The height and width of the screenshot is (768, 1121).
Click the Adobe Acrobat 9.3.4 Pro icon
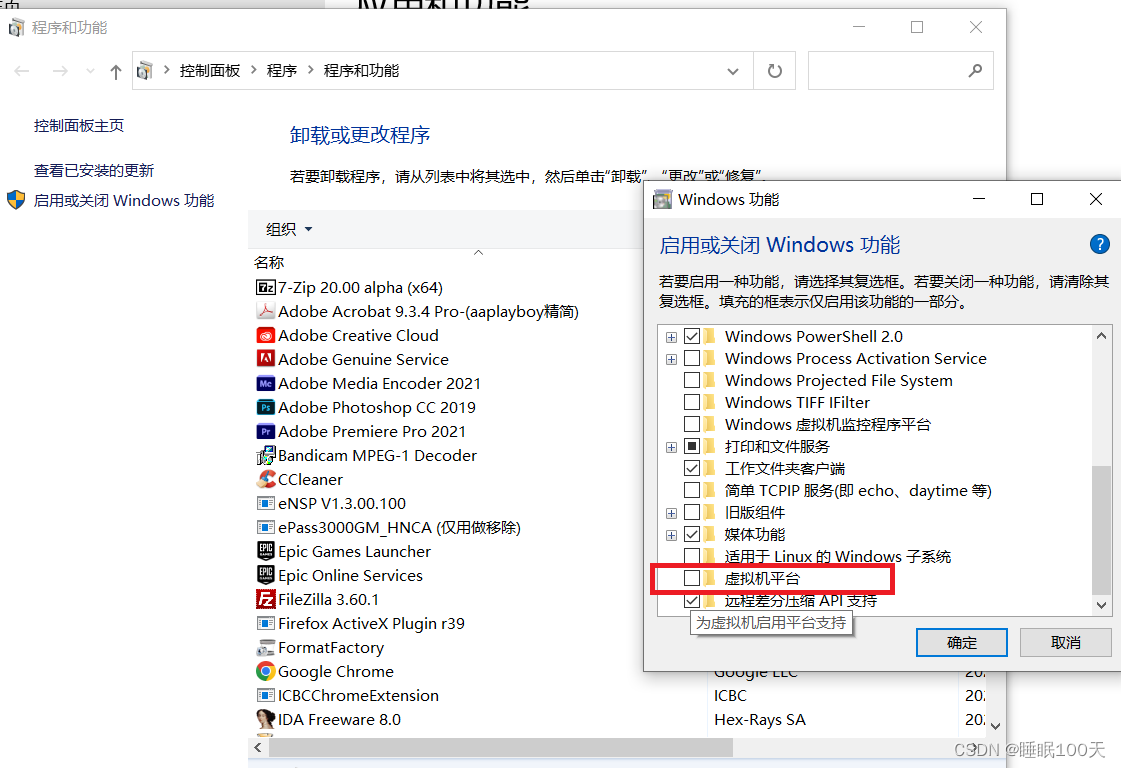tap(265, 311)
